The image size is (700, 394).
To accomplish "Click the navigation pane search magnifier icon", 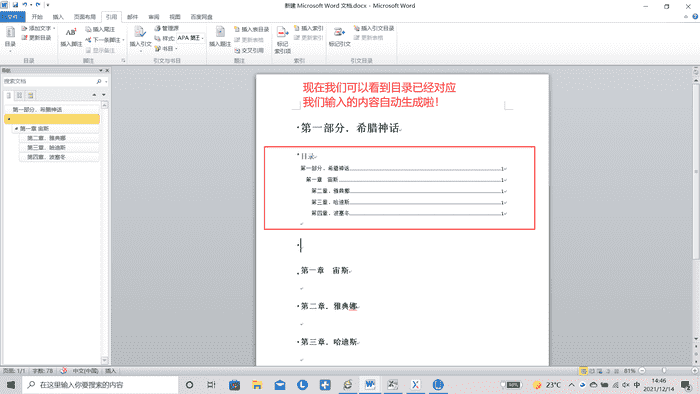I will (x=99, y=82).
